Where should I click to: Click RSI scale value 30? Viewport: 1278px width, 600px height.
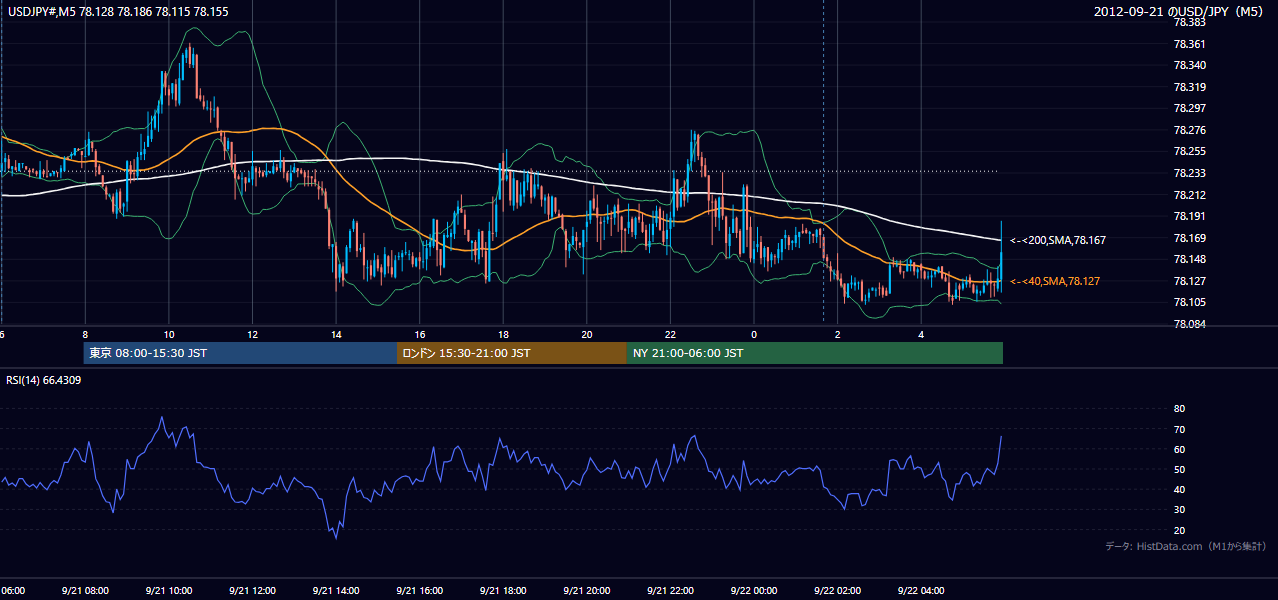1179,510
